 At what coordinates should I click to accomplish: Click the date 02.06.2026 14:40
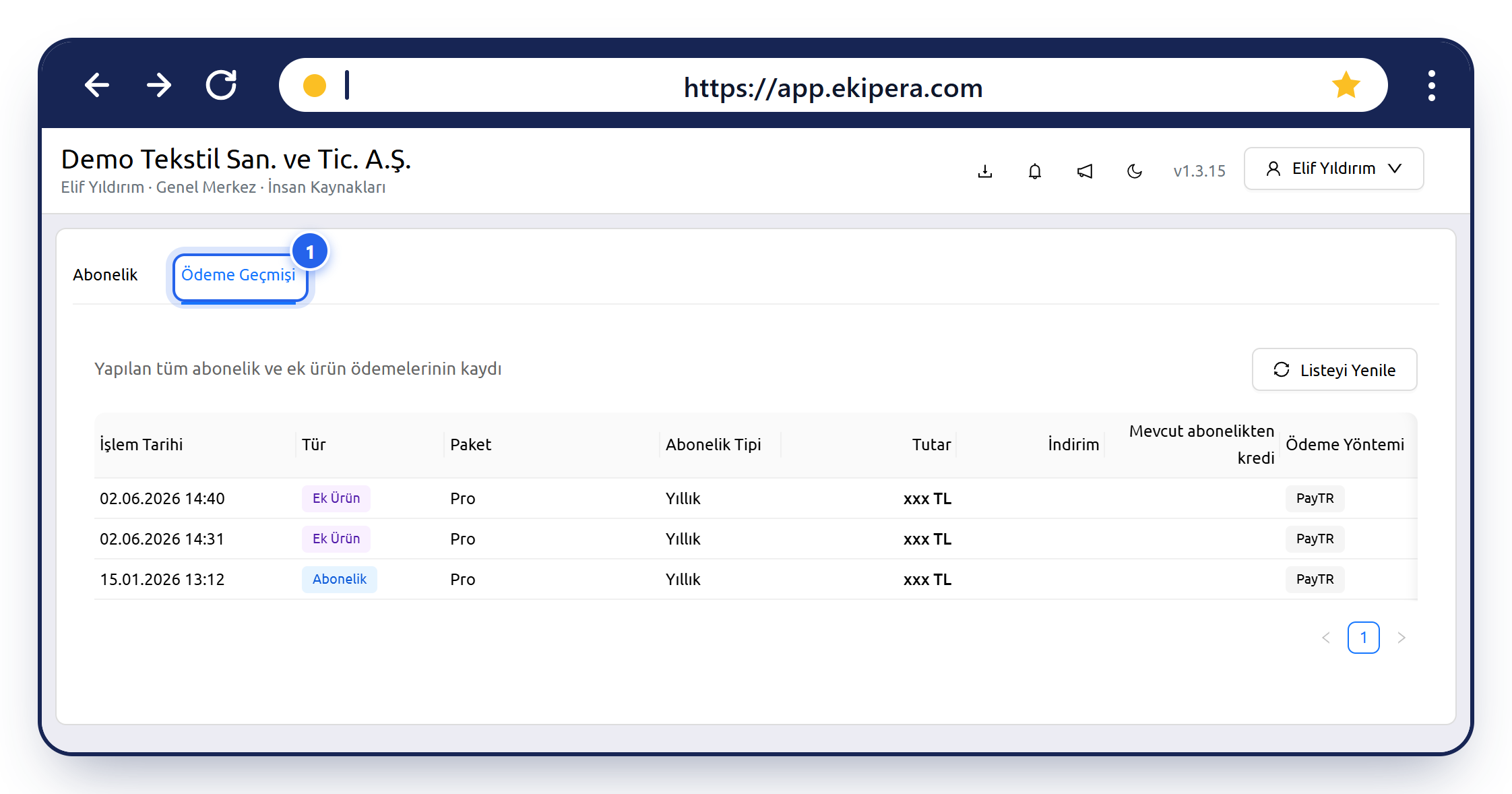[x=162, y=499]
